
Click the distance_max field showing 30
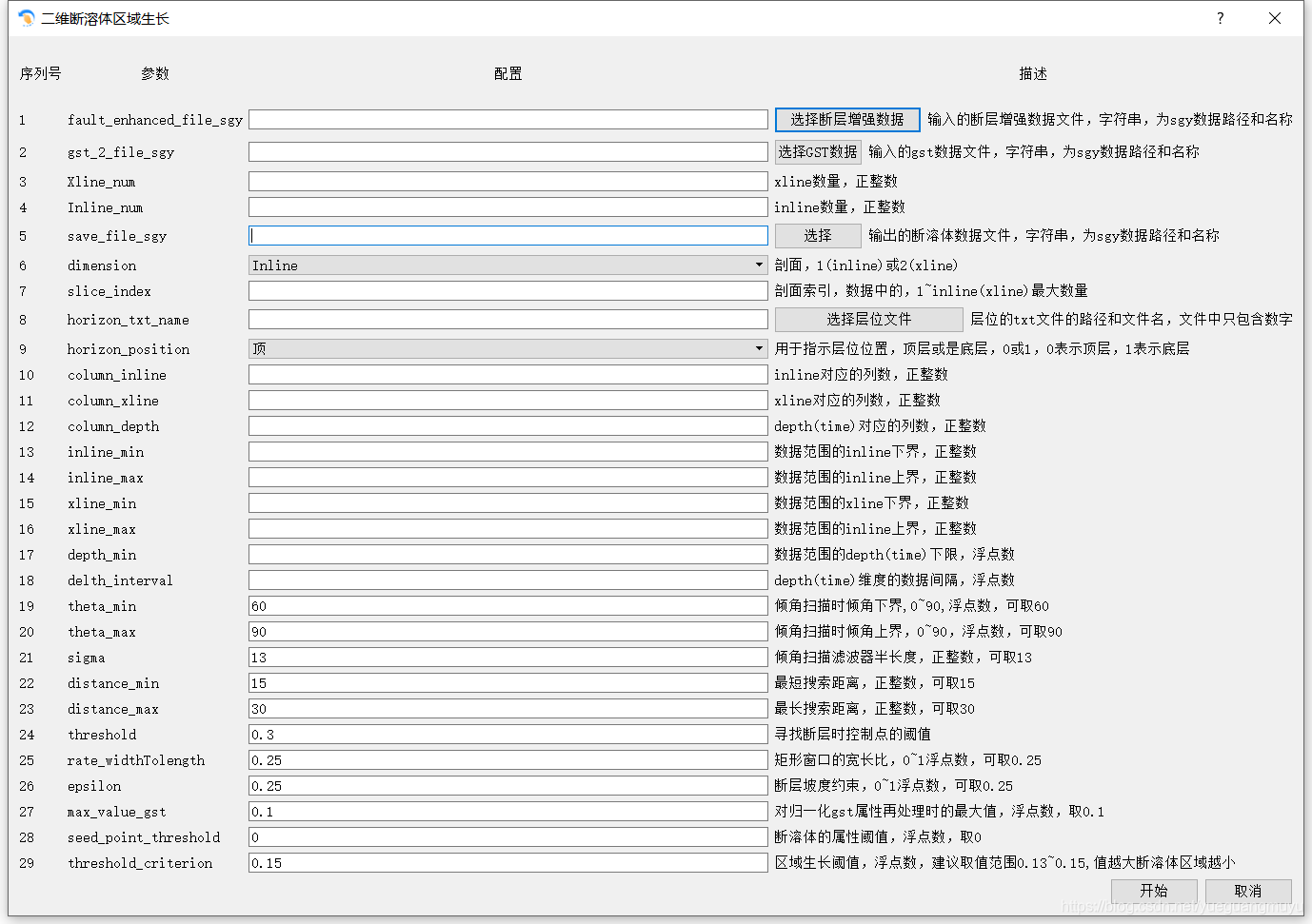pos(508,708)
